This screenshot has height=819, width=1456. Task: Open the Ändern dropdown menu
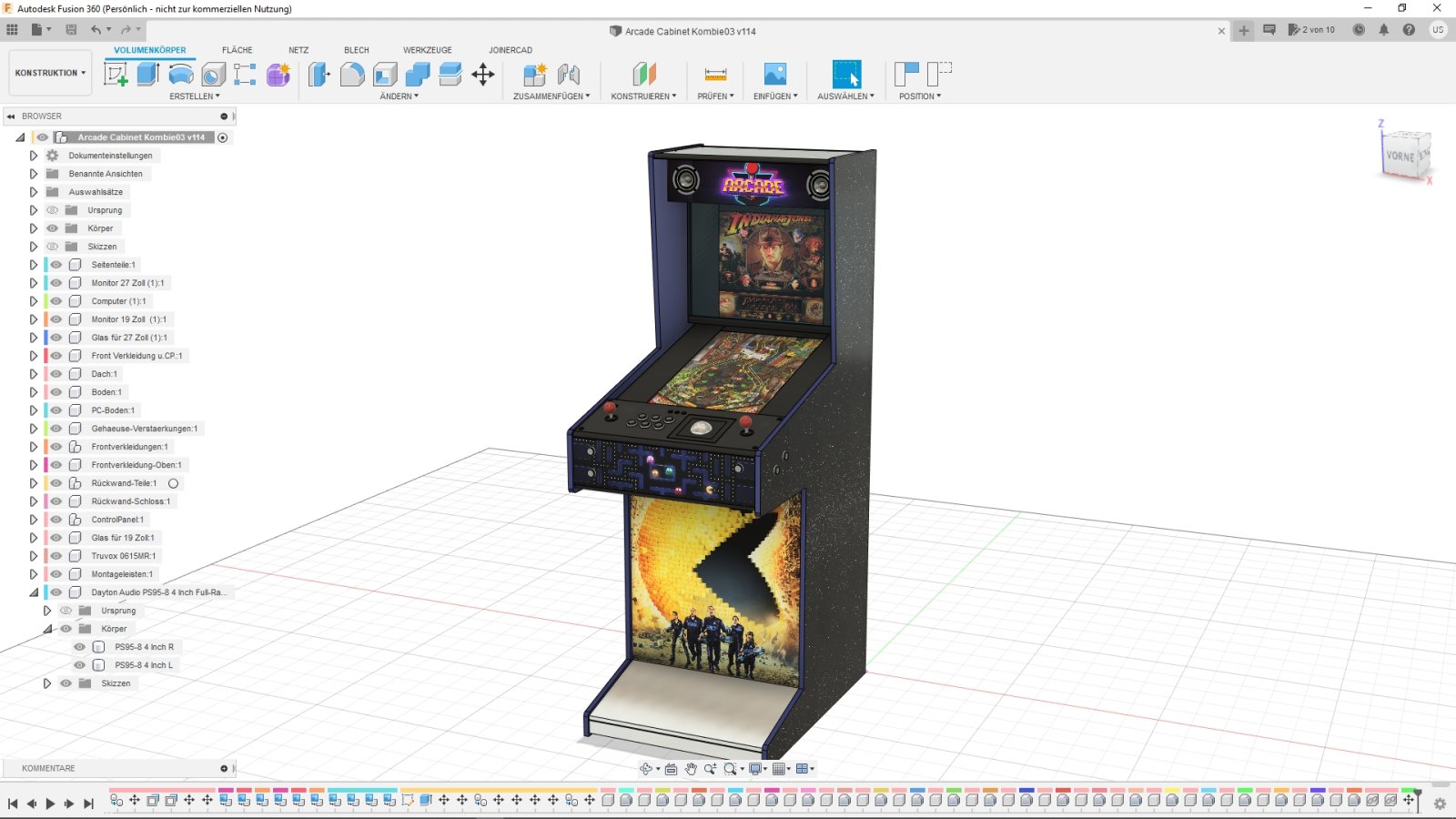pos(399,96)
